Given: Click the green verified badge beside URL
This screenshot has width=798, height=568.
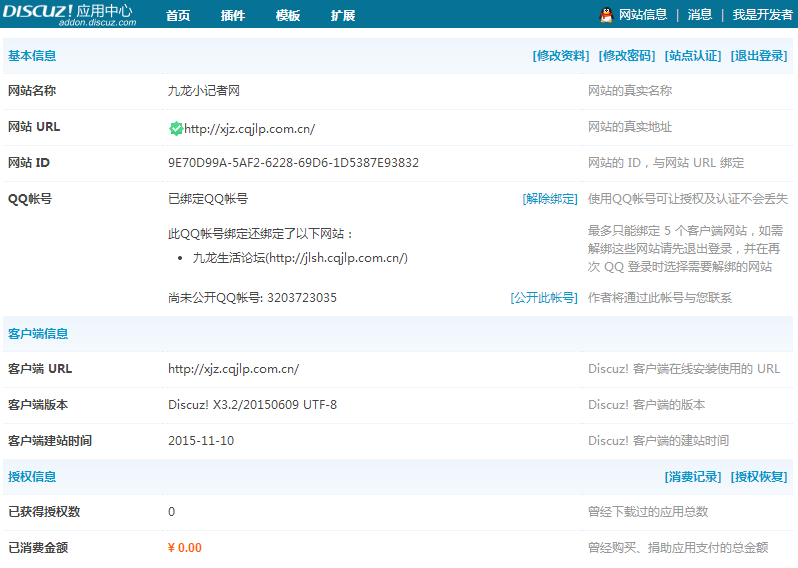Looking at the screenshot, I should click(x=176, y=128).
